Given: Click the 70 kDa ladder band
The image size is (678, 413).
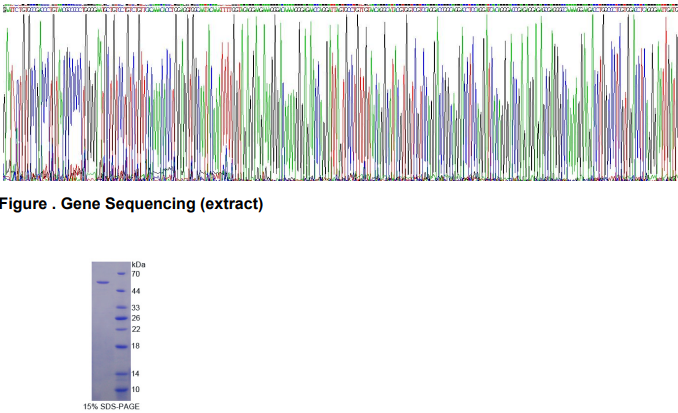Looking at the screenshot, I should pyautogui.click(x=121, y=273).
